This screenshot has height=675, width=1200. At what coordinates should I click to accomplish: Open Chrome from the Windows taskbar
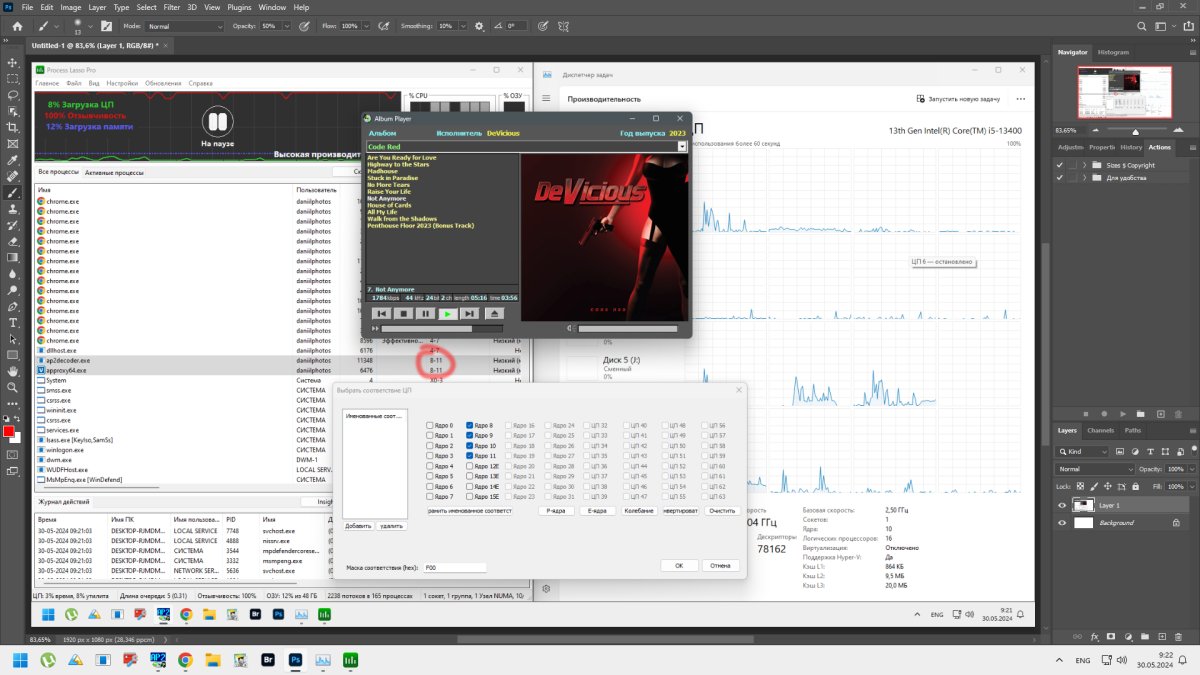tap(185, 660)
